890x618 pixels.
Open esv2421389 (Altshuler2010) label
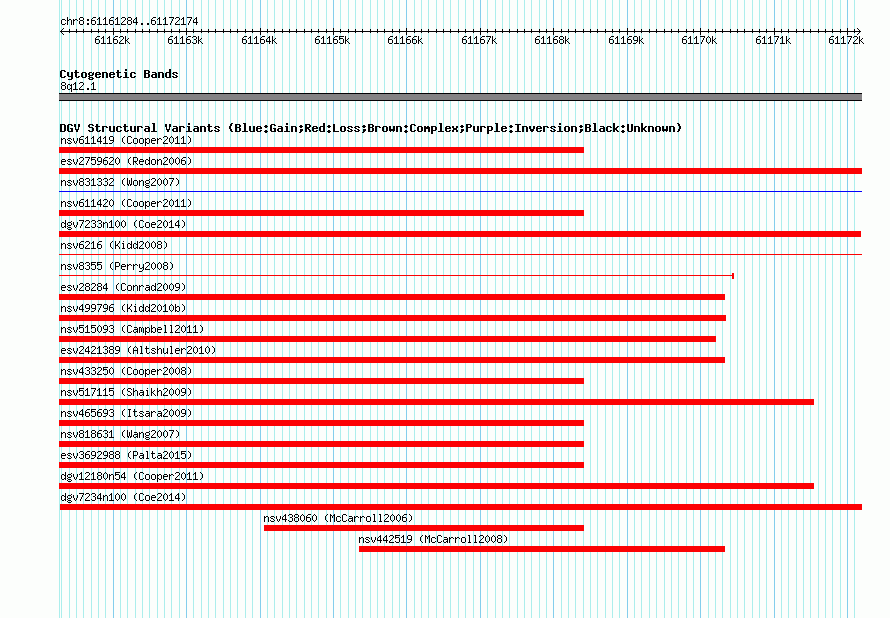pyautogui.click(x=138, y=350)
